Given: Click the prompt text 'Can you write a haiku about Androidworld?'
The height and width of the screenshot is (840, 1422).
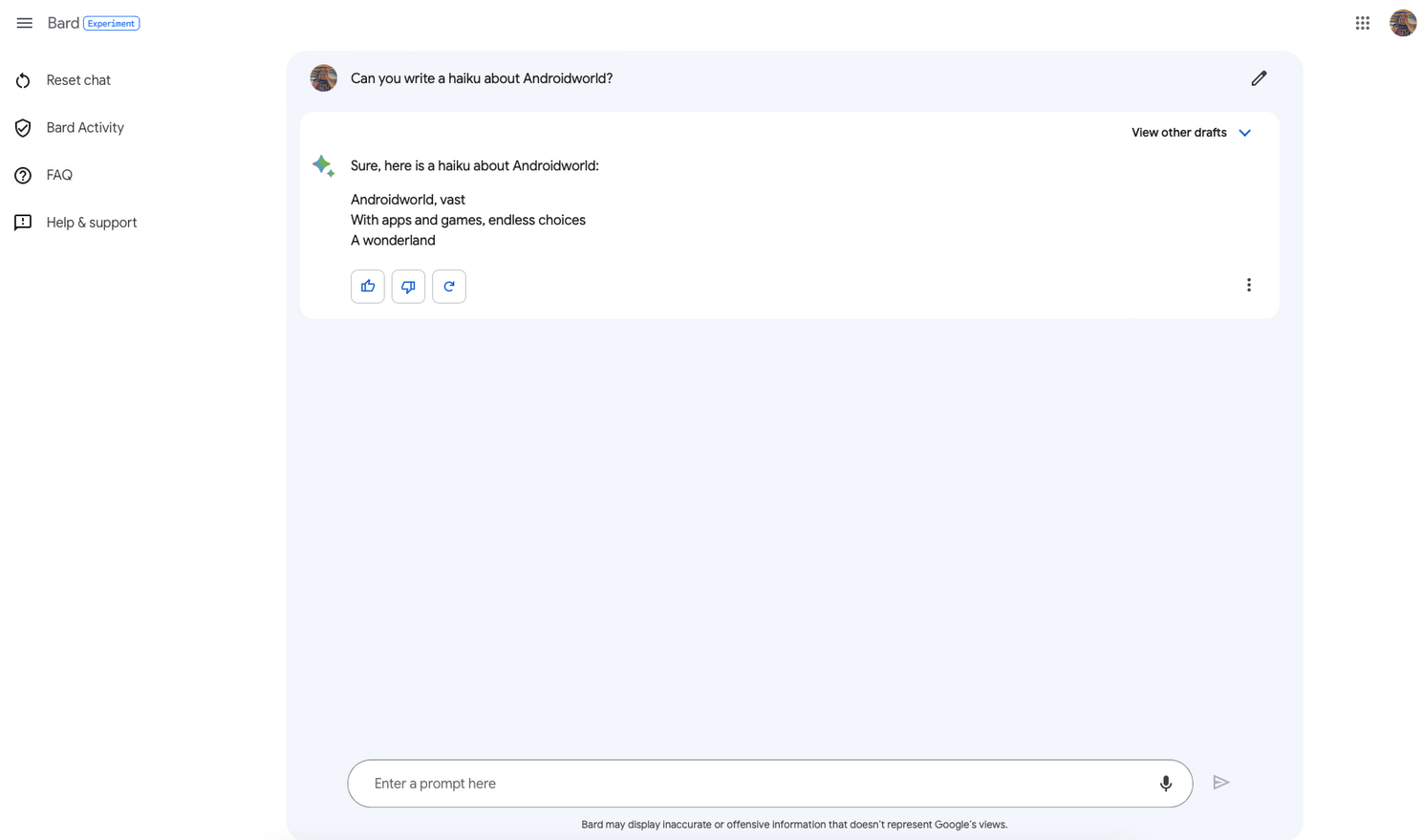Looking at the screenshot, I should pos(482,78).
